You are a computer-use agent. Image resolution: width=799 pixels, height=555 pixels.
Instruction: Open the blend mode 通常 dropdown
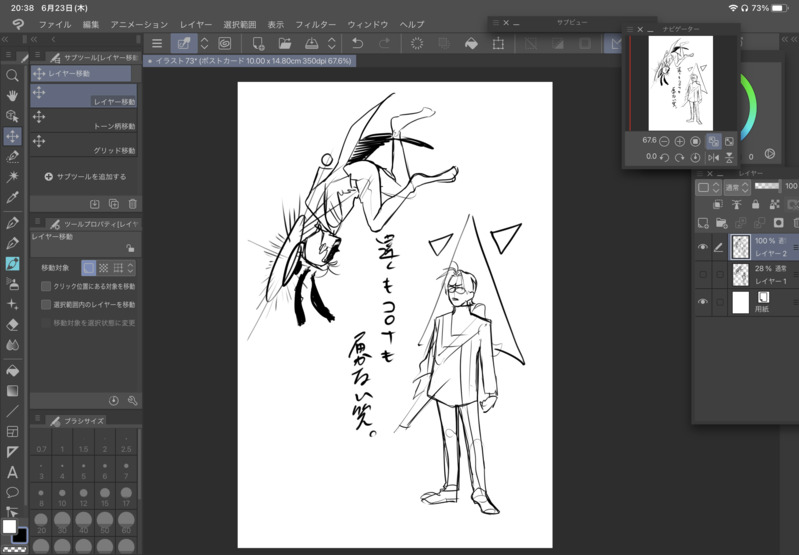pos(737,187)
